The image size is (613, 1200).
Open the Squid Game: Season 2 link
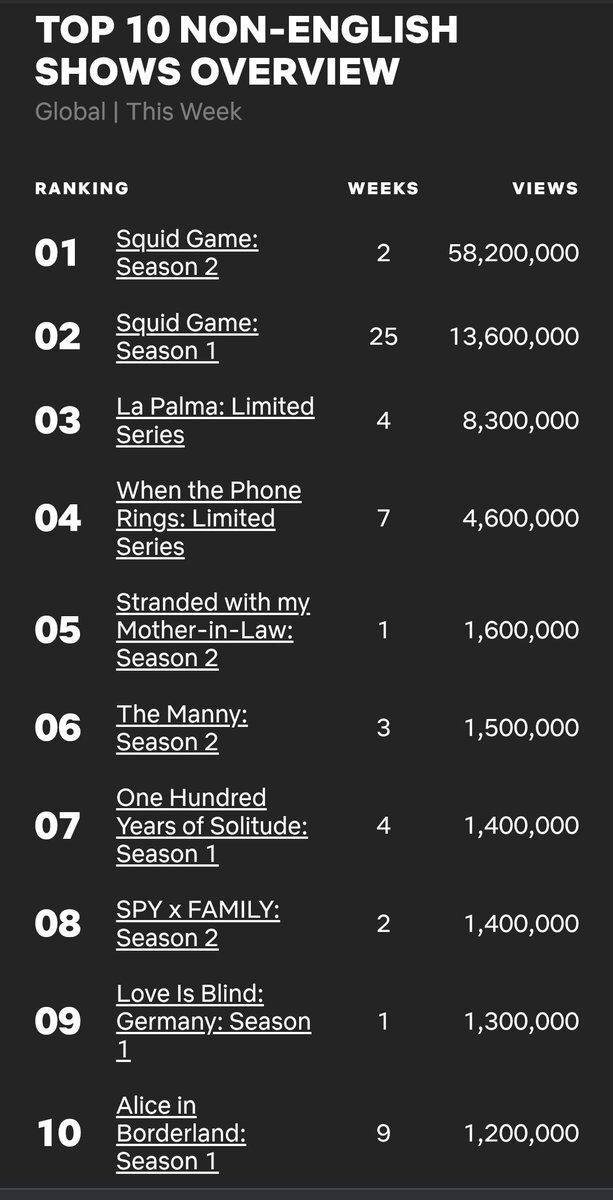click(x=187, y=253)
